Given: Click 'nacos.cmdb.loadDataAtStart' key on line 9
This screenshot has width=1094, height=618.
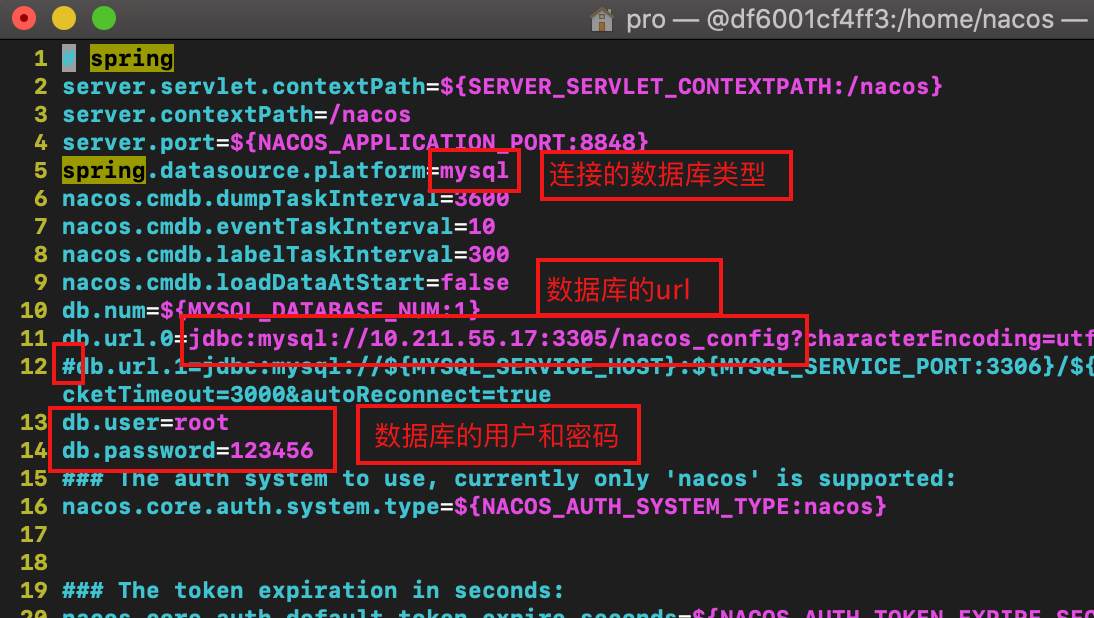Looking at the screenshot, I should pos(244,282).
